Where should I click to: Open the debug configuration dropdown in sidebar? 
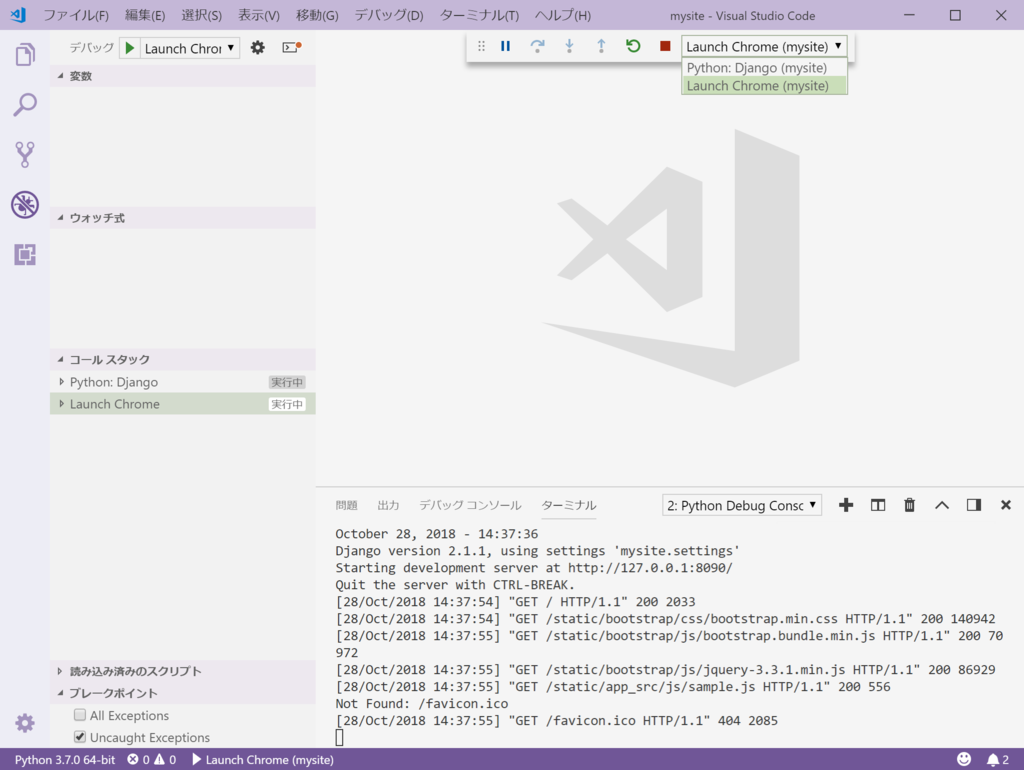[x=190, y=48]
